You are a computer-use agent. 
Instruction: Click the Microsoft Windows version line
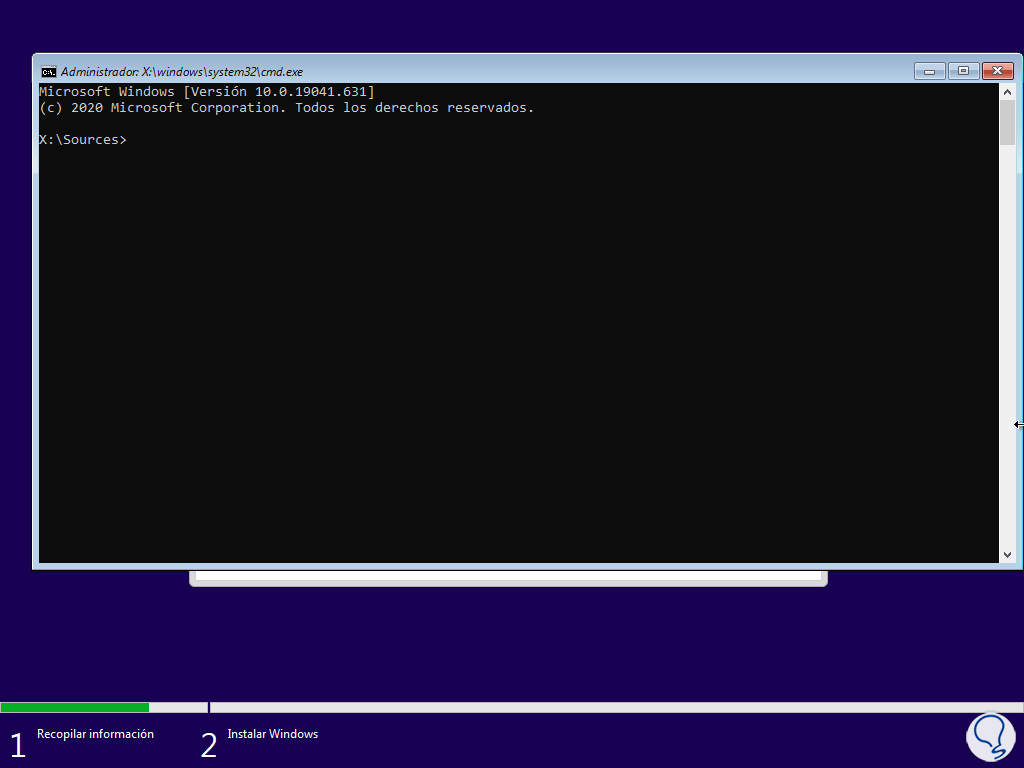[x=207, y=91]
